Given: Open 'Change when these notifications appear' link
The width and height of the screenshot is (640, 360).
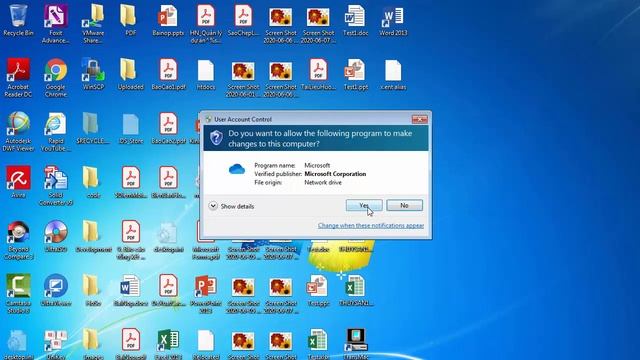Looking at the screenshot, I should tap(371, 225).
